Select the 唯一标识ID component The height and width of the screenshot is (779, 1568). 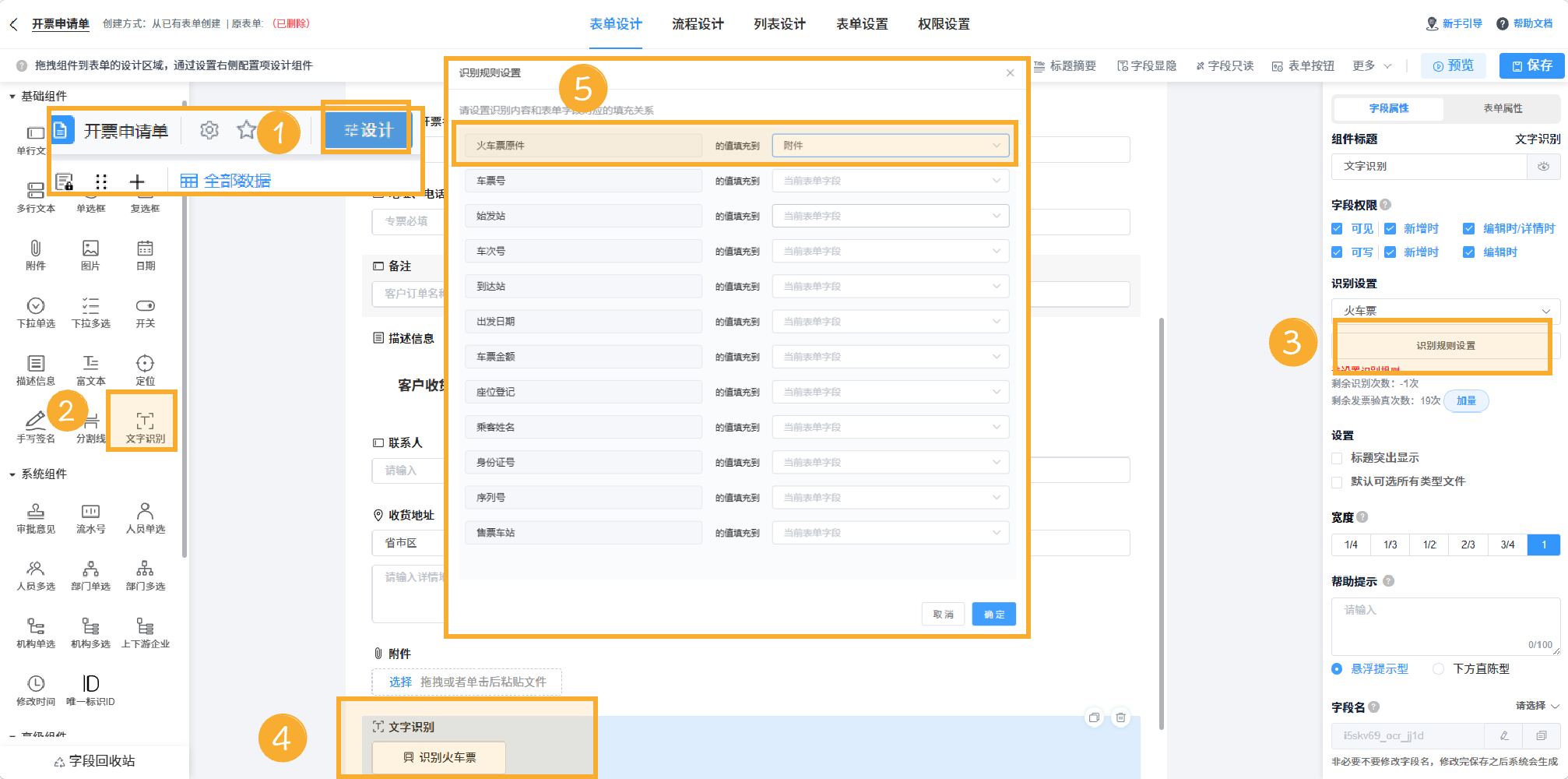(90, 687)
